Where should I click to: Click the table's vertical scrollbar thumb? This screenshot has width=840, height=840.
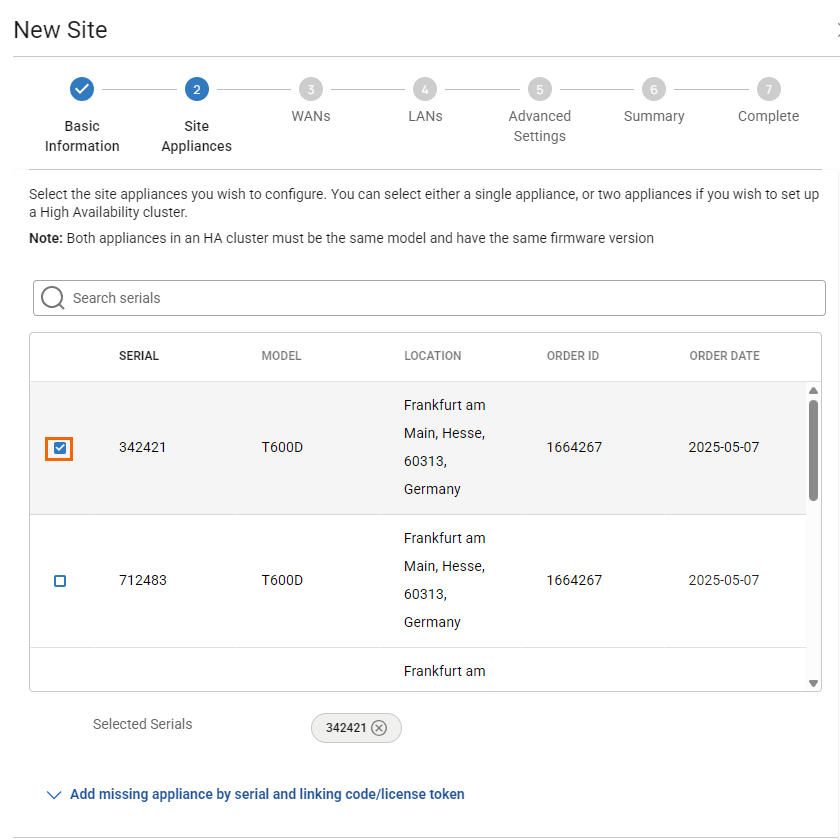click(813, 450)
